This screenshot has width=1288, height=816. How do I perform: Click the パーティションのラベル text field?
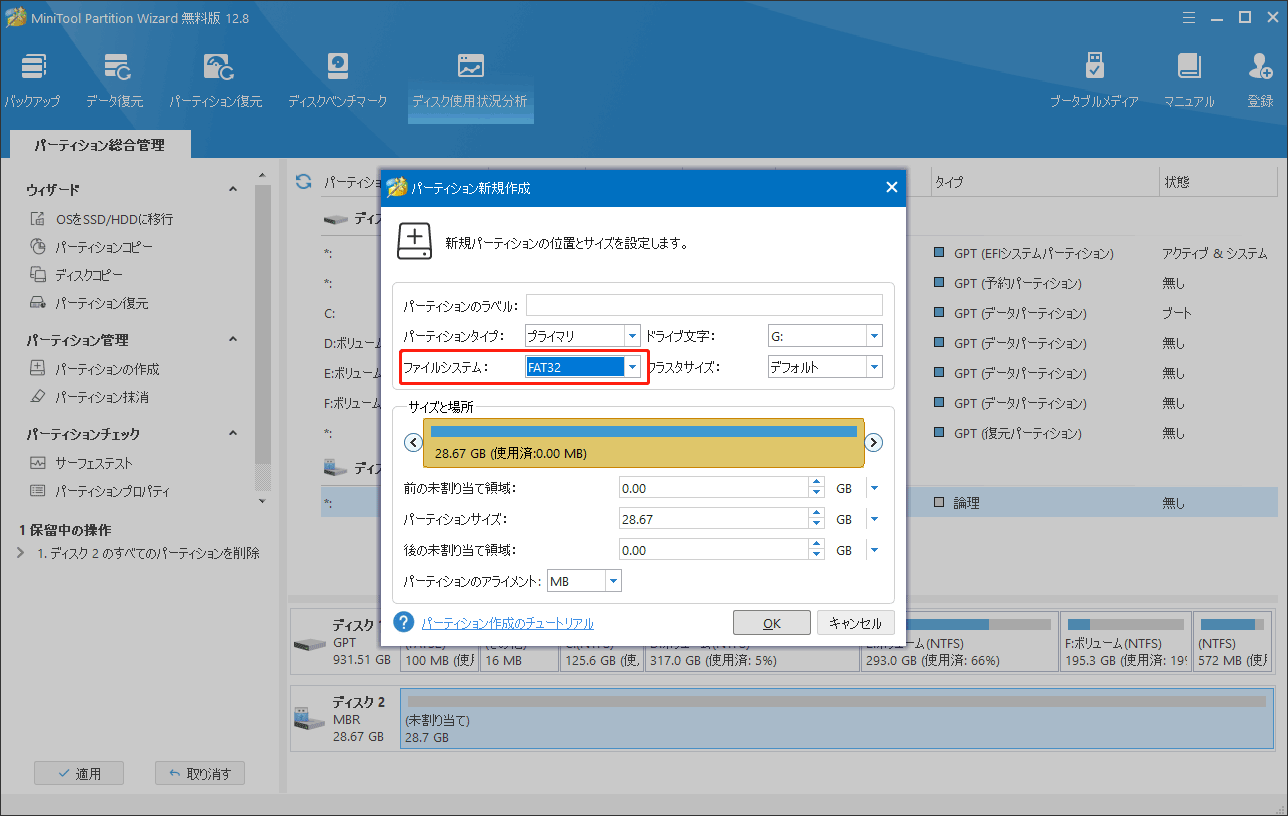(704, 305)
